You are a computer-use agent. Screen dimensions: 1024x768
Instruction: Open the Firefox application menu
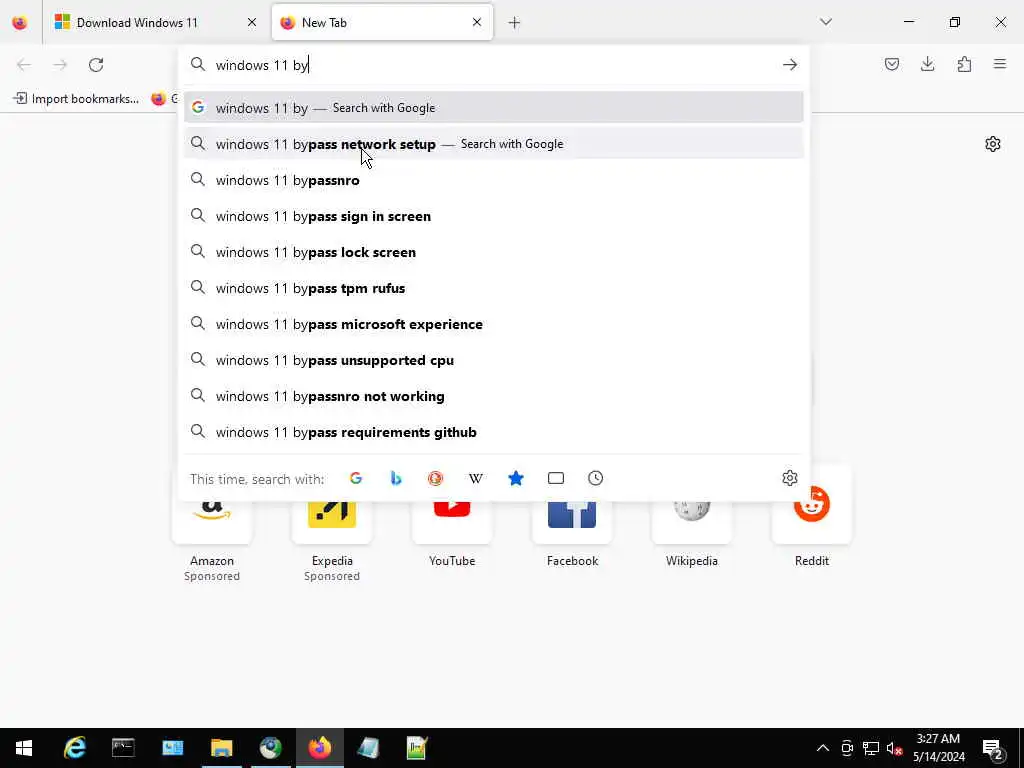click(x=1000, y=64)
